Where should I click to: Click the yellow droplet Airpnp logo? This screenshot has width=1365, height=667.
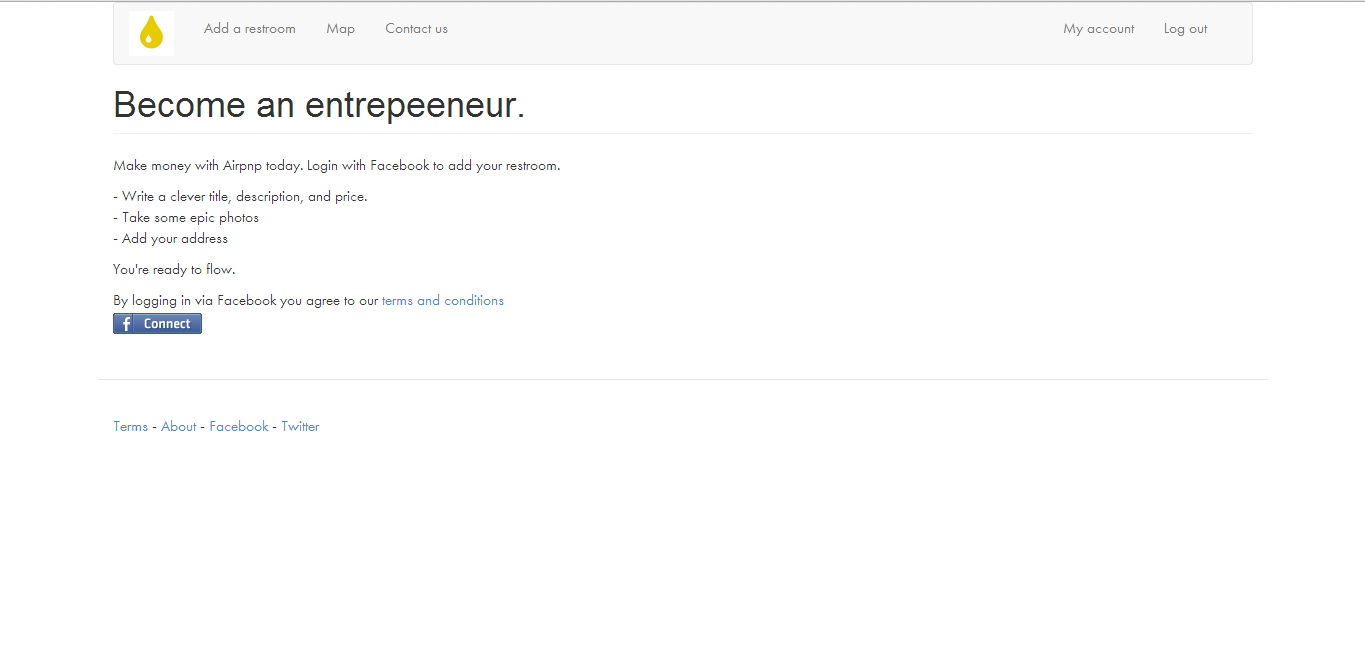151,32
